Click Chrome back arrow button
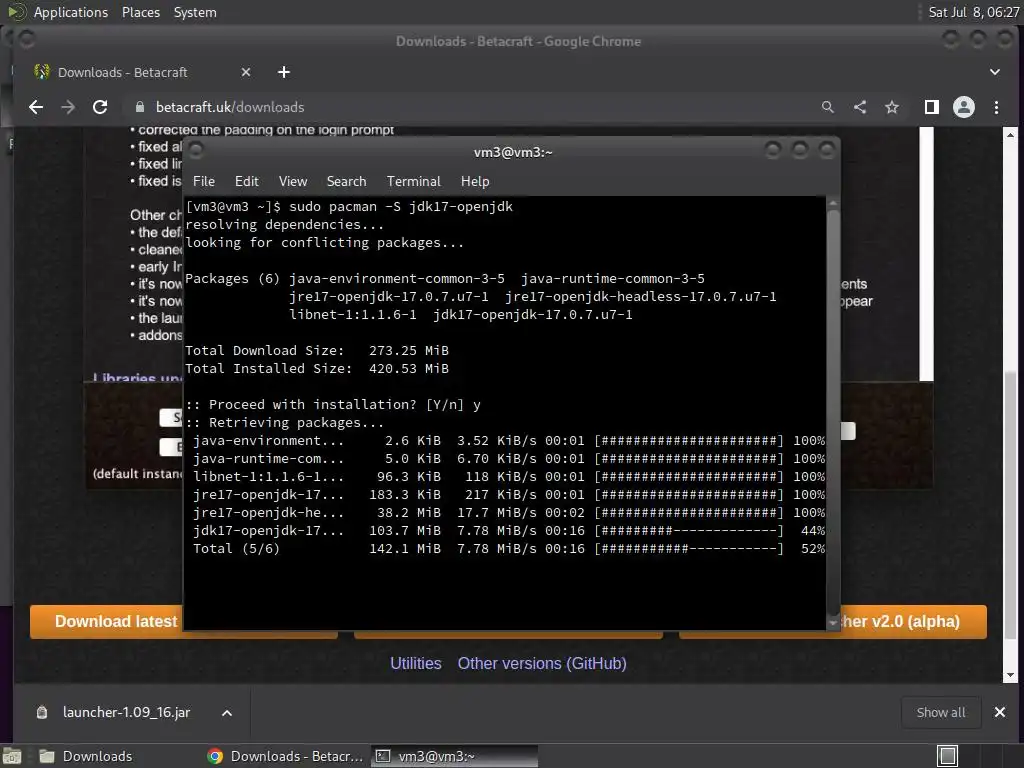This screenshot has height=768, width=1024. coord(36,107)
